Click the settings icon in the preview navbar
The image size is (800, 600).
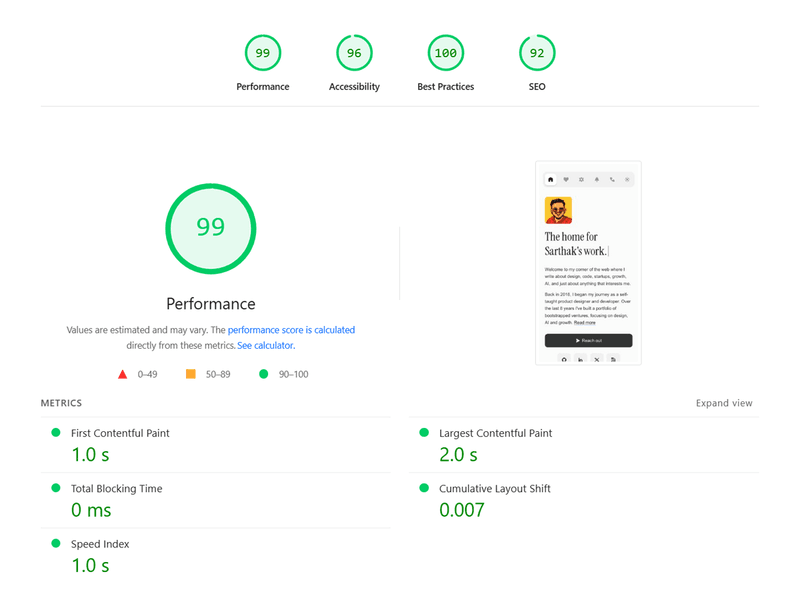click(x=581, y=180)
